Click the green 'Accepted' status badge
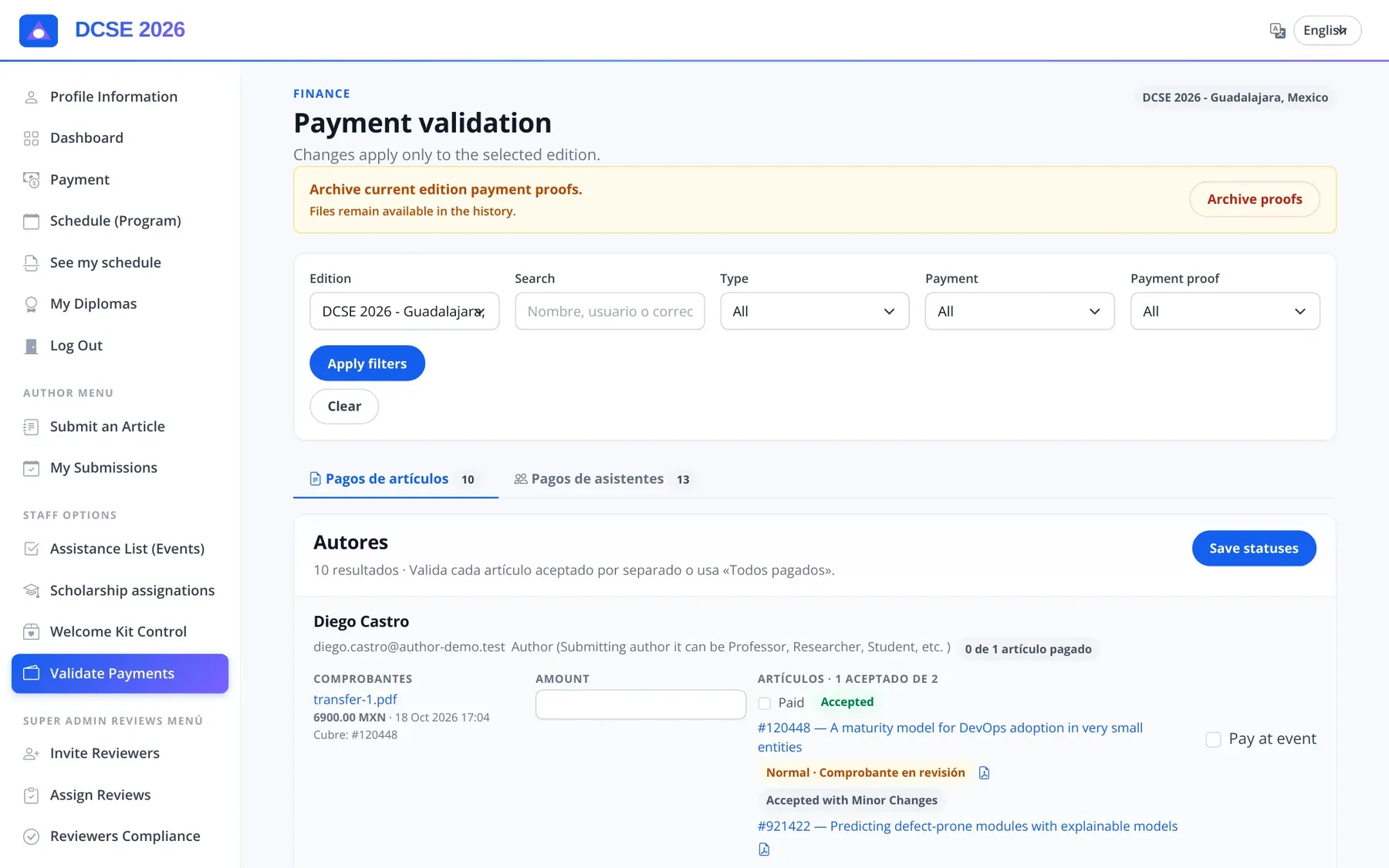Image resolution: width=1389 pixels, height=868 pixels. [x=847, y=703]
